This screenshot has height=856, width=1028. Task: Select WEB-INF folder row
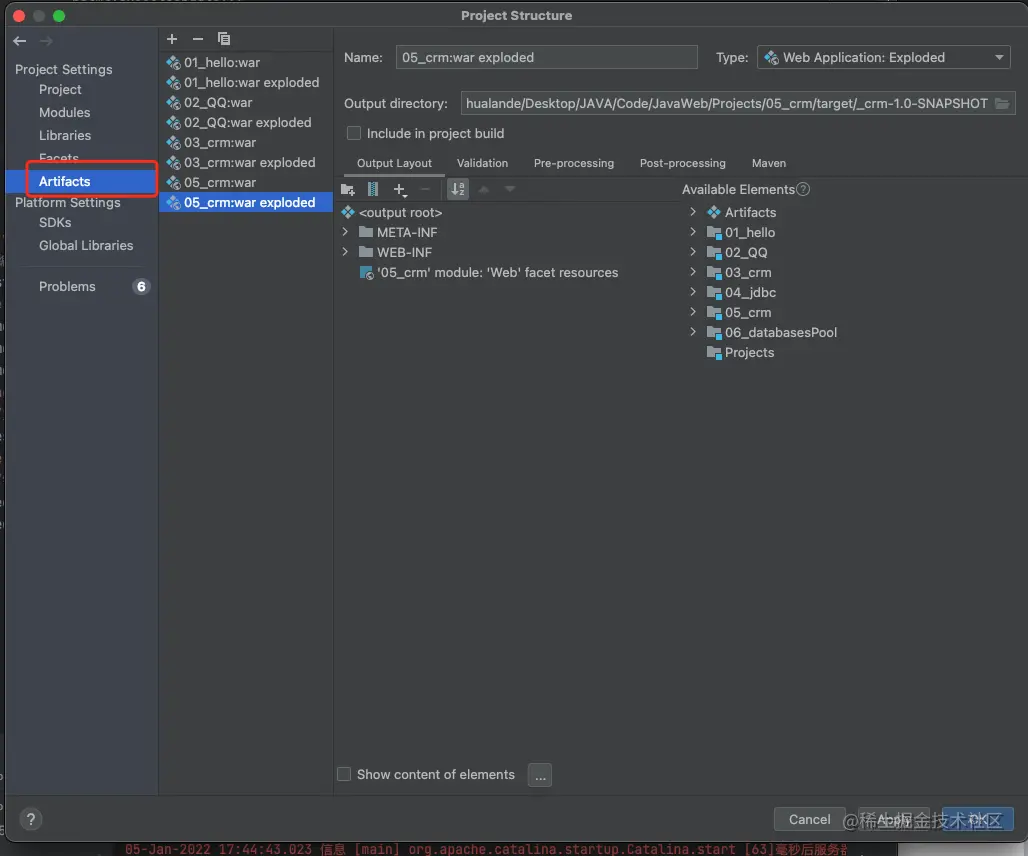(395, 252)
